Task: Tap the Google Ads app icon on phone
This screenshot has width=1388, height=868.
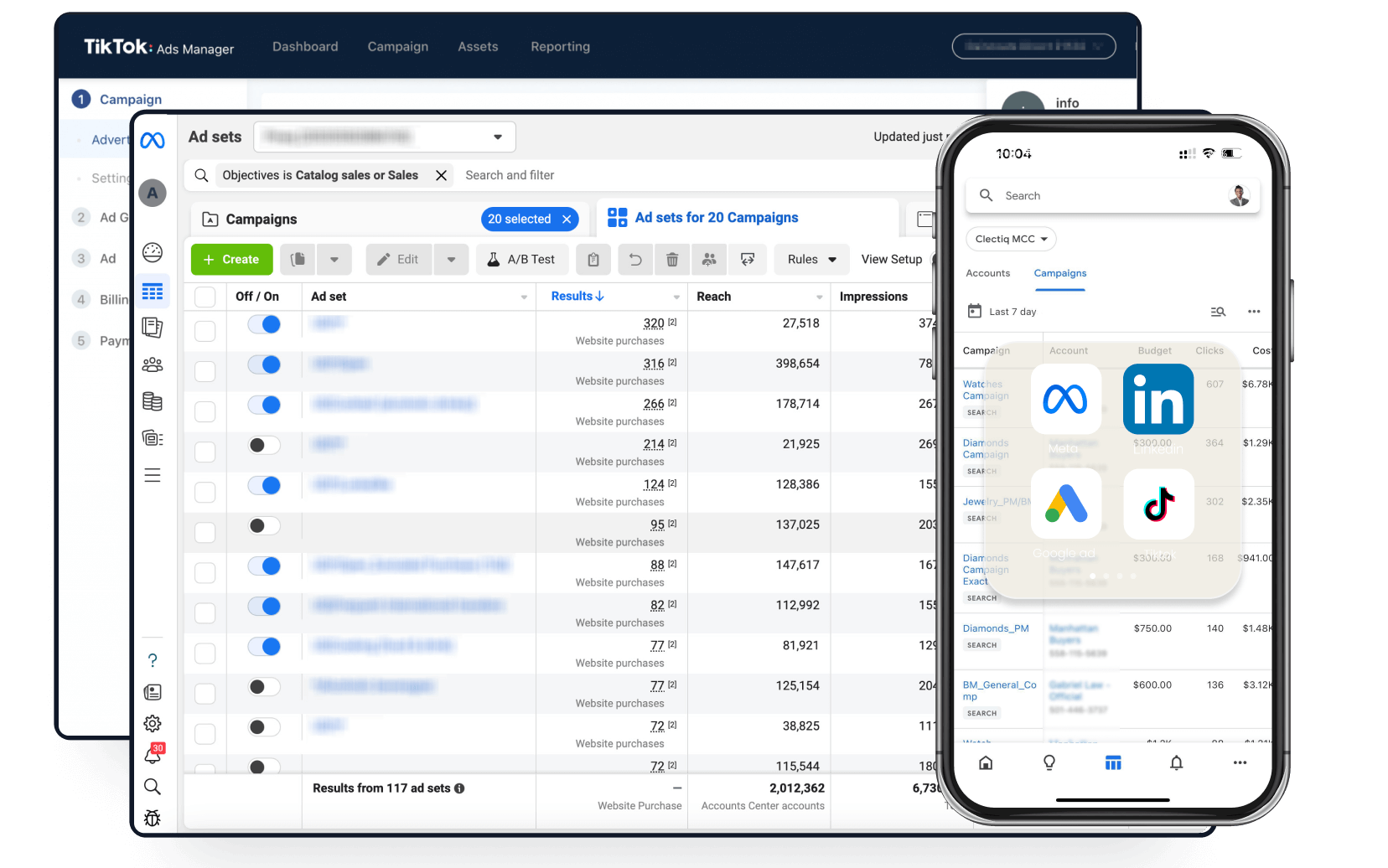Action: (1065, 504)
